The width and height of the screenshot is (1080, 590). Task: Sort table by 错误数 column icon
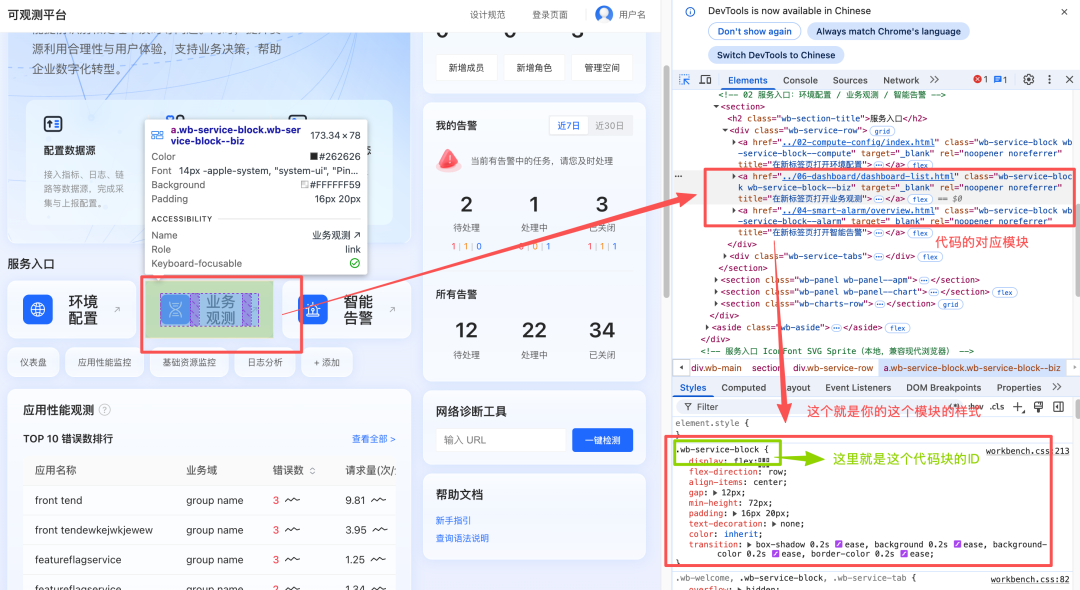tap(313, 471)
